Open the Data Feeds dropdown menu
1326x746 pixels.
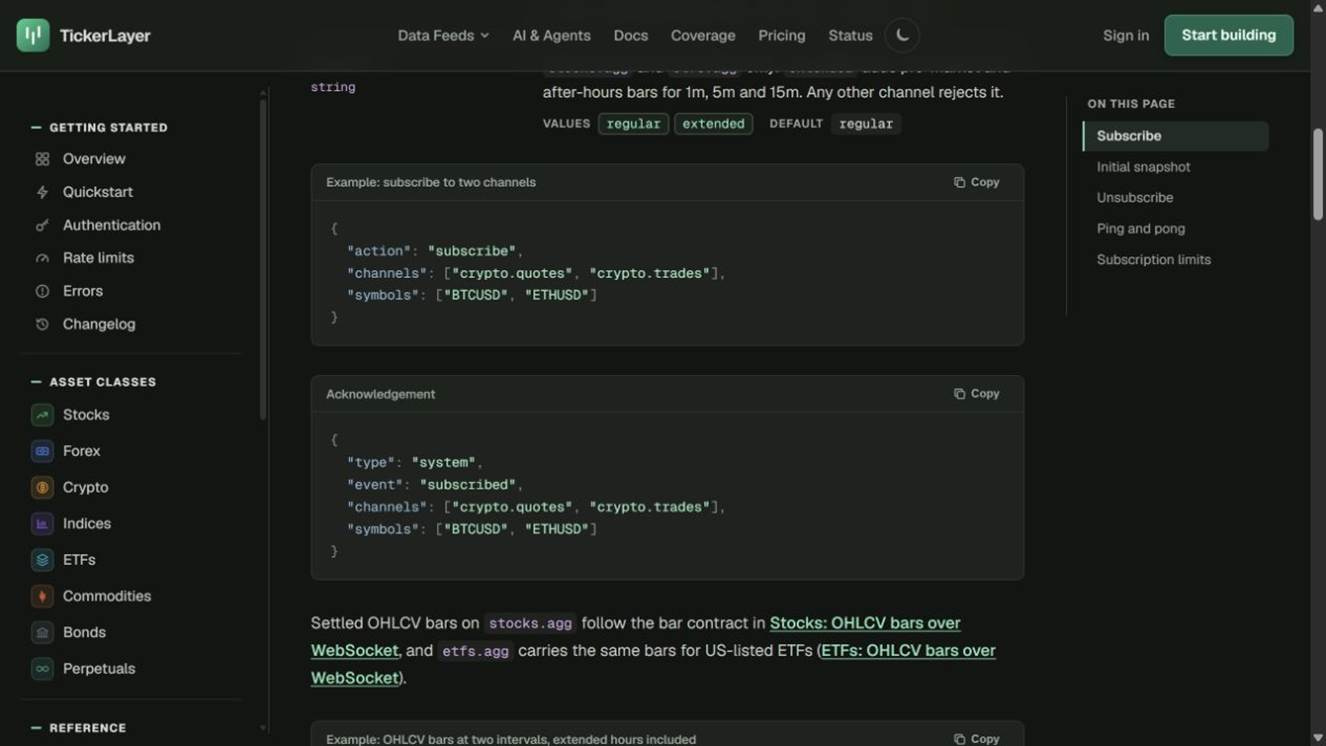coord(443,35)
